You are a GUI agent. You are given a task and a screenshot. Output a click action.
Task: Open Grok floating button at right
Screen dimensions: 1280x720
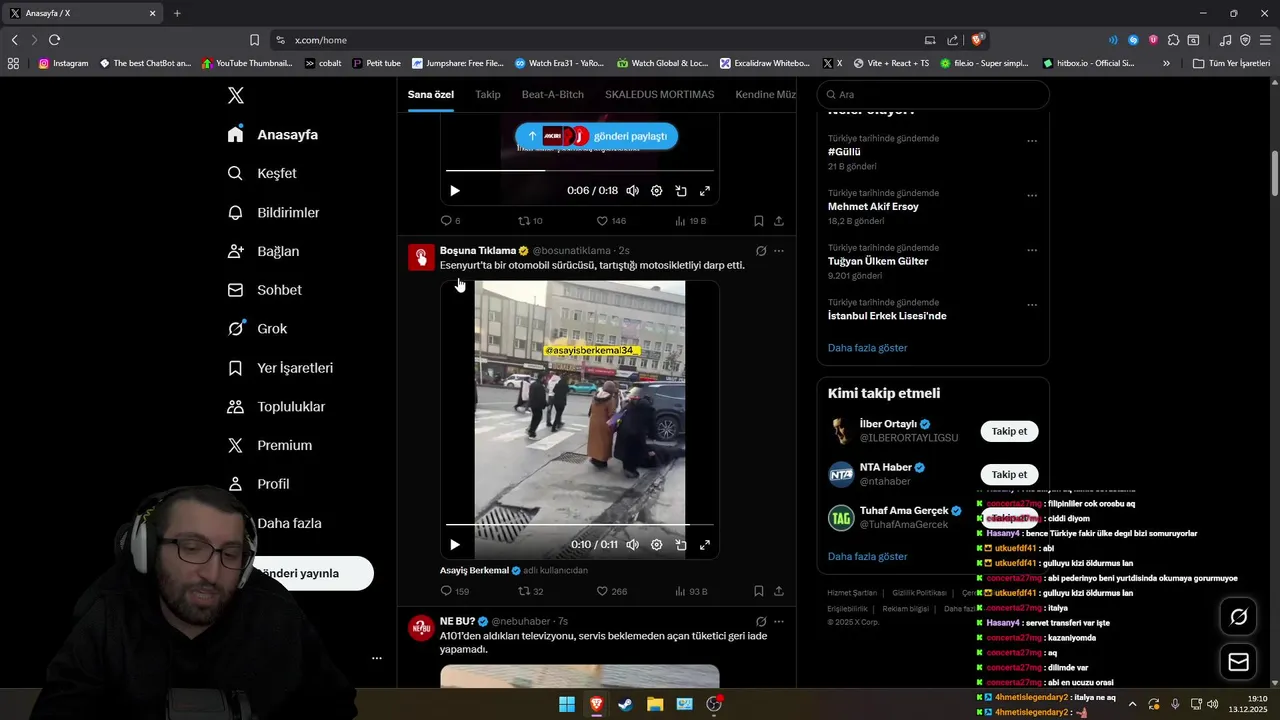pos(1238,617)
